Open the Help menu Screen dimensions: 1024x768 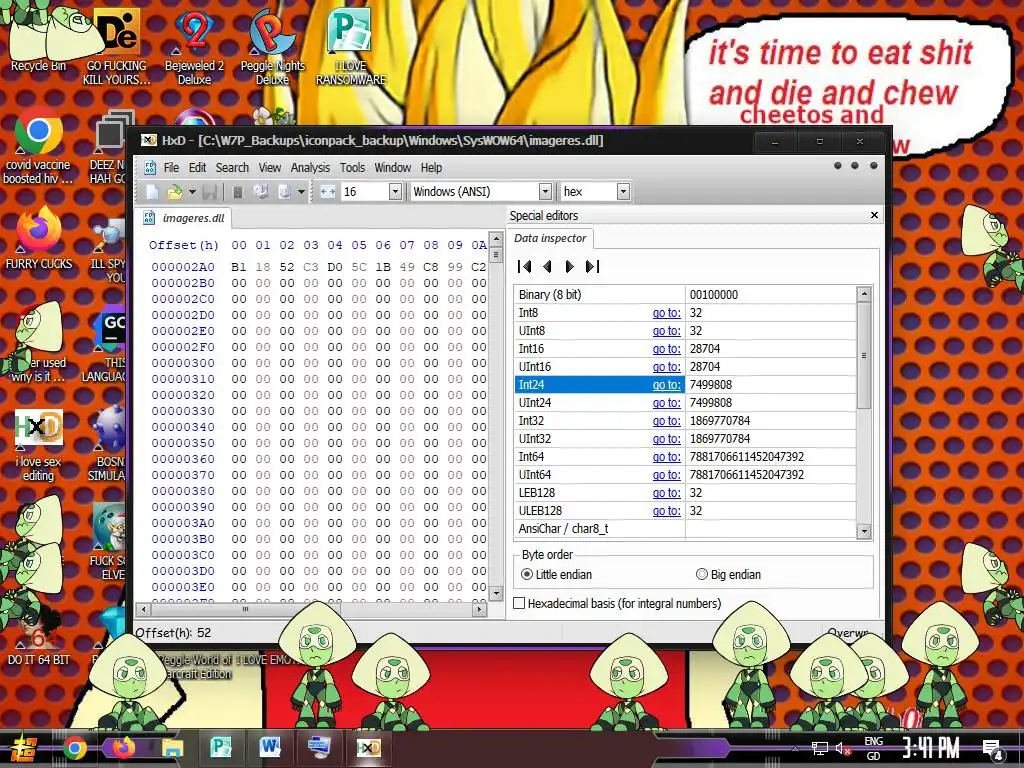tap(431, 168)
